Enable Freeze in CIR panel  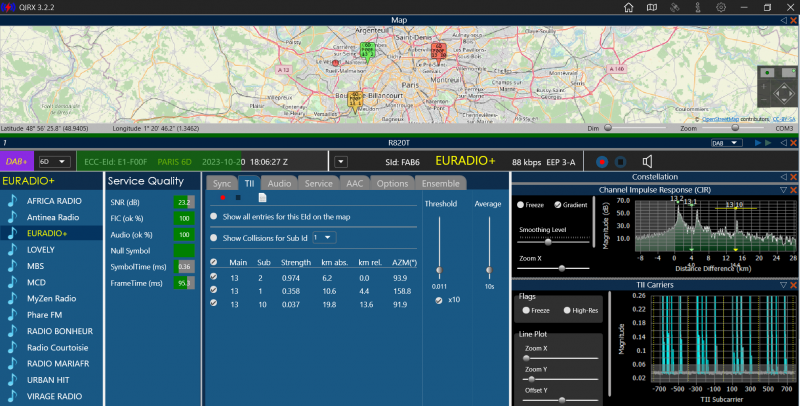coord(520,205)
